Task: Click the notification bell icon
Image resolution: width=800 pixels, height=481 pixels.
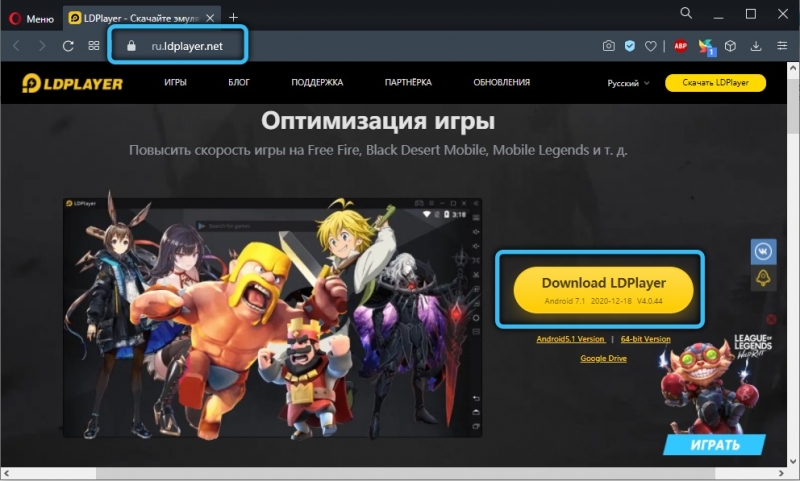Action: 763,278
